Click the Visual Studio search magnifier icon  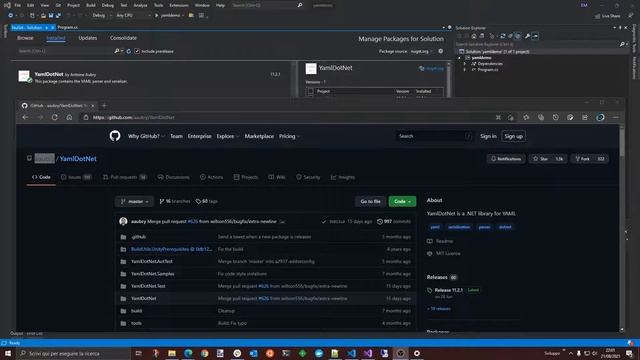[x=300, y=5]
